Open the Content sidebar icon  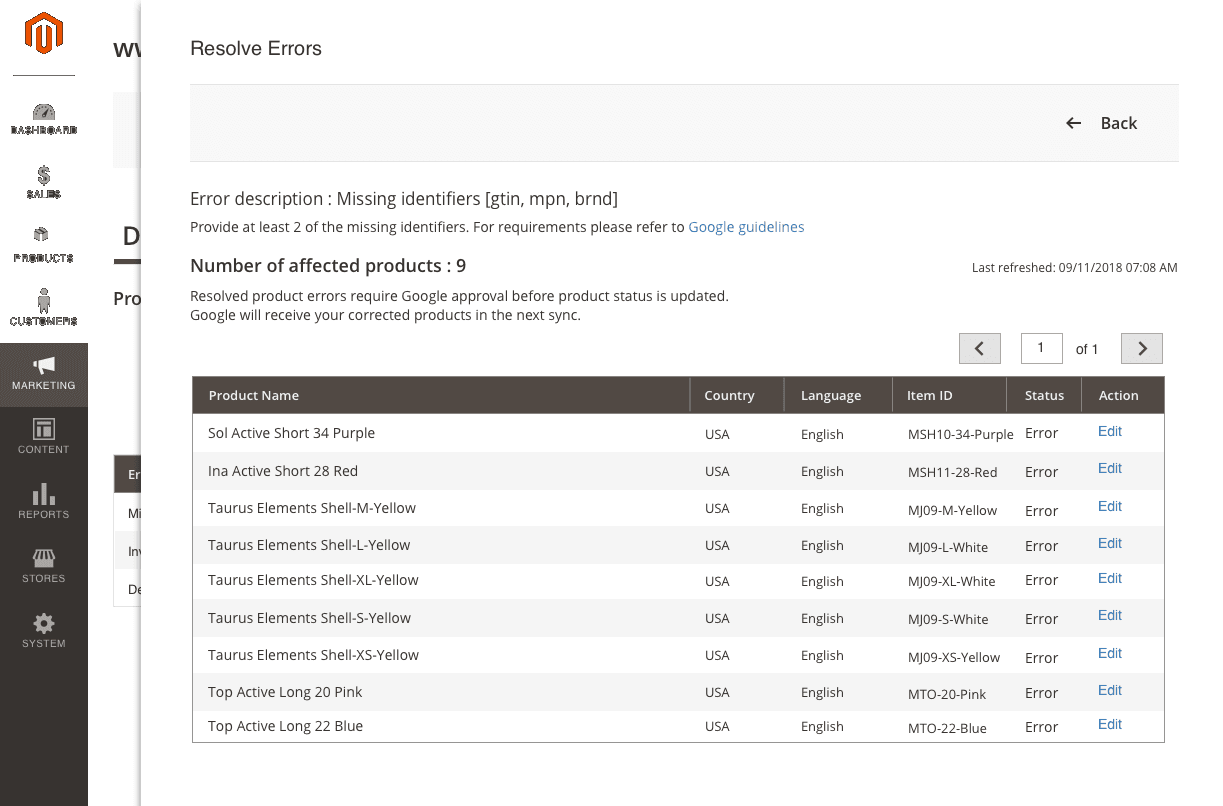(44, 430)
